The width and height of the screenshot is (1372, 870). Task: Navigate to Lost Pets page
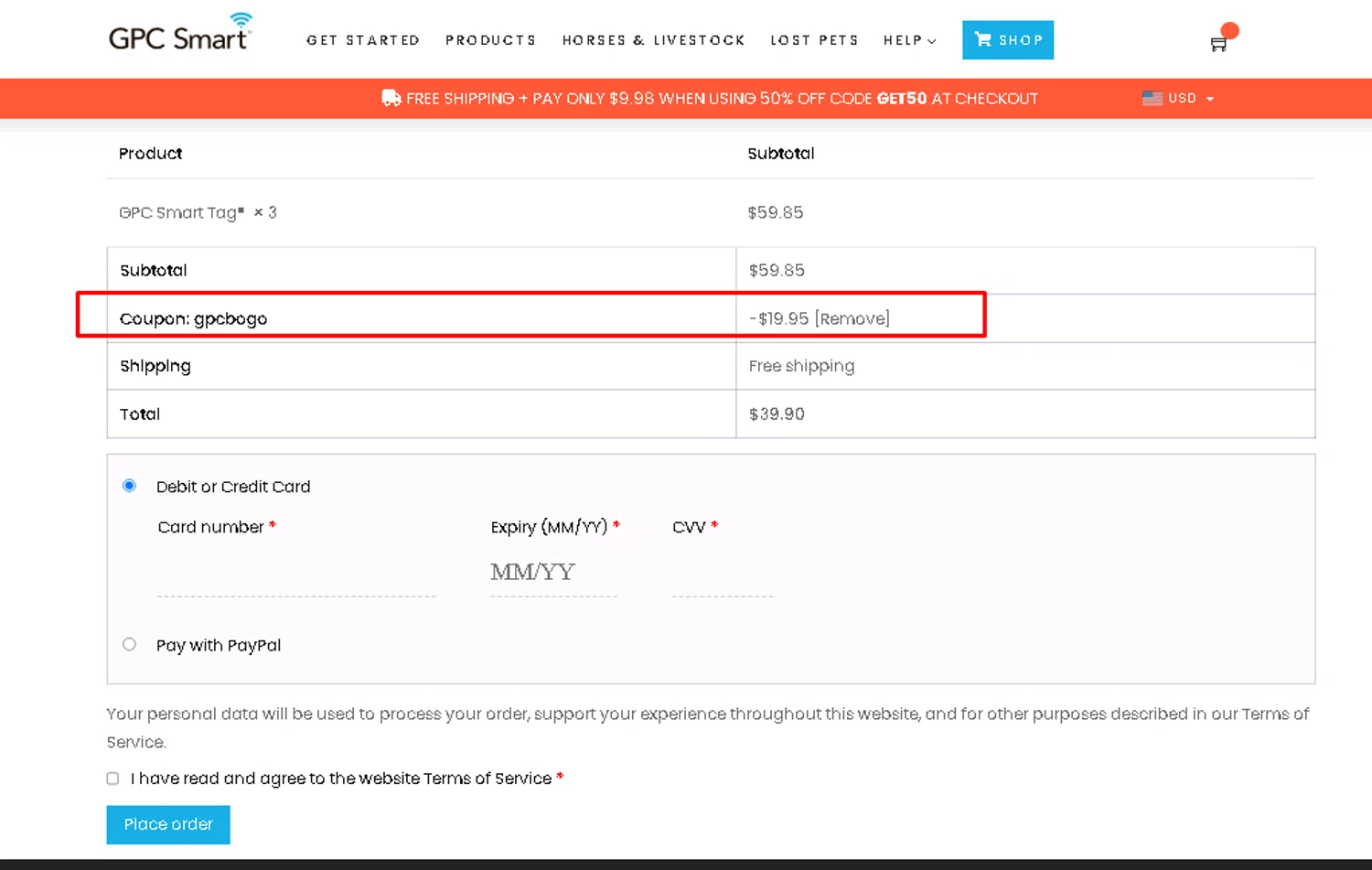point(814,40)
